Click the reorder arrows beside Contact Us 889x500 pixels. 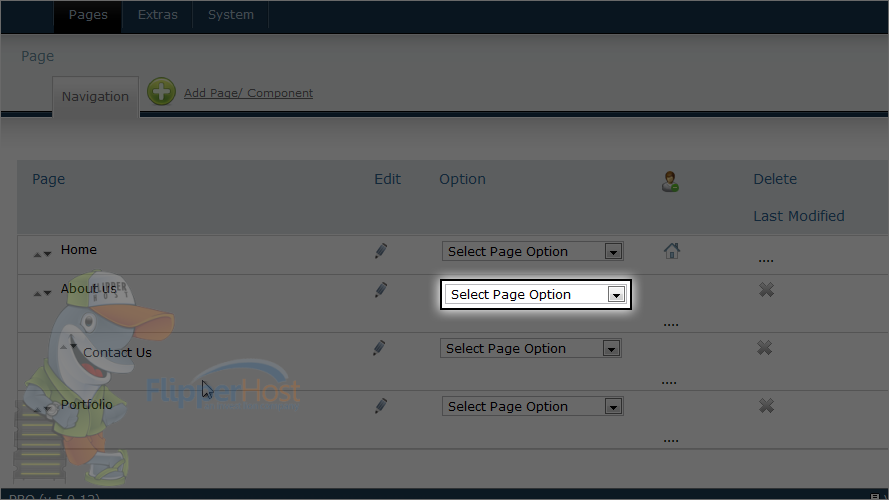[69, 346]
